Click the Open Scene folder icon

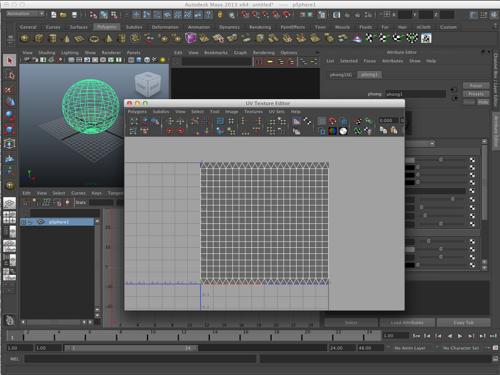tap(63, 15)
